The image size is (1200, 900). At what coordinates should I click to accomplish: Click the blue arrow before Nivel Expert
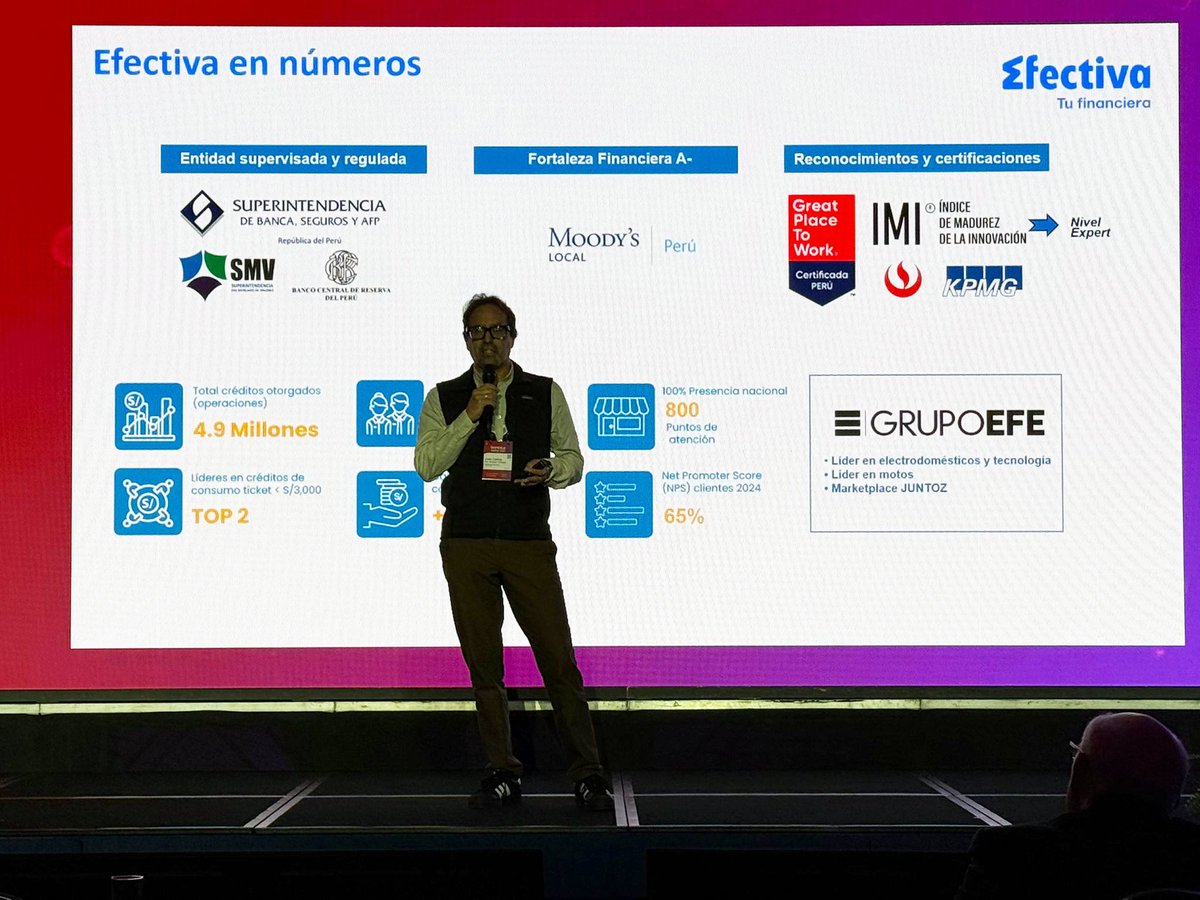click(x=1043, y=225)
